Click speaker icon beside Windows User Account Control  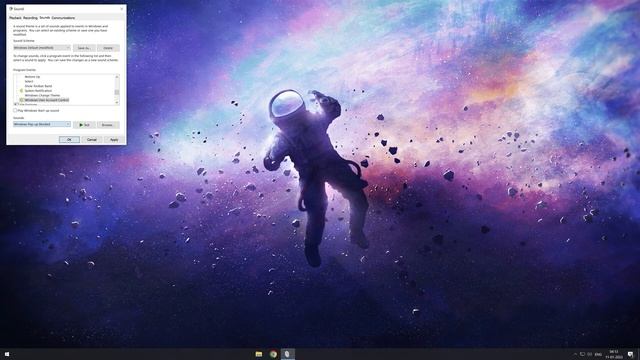(x=22, y=100)
